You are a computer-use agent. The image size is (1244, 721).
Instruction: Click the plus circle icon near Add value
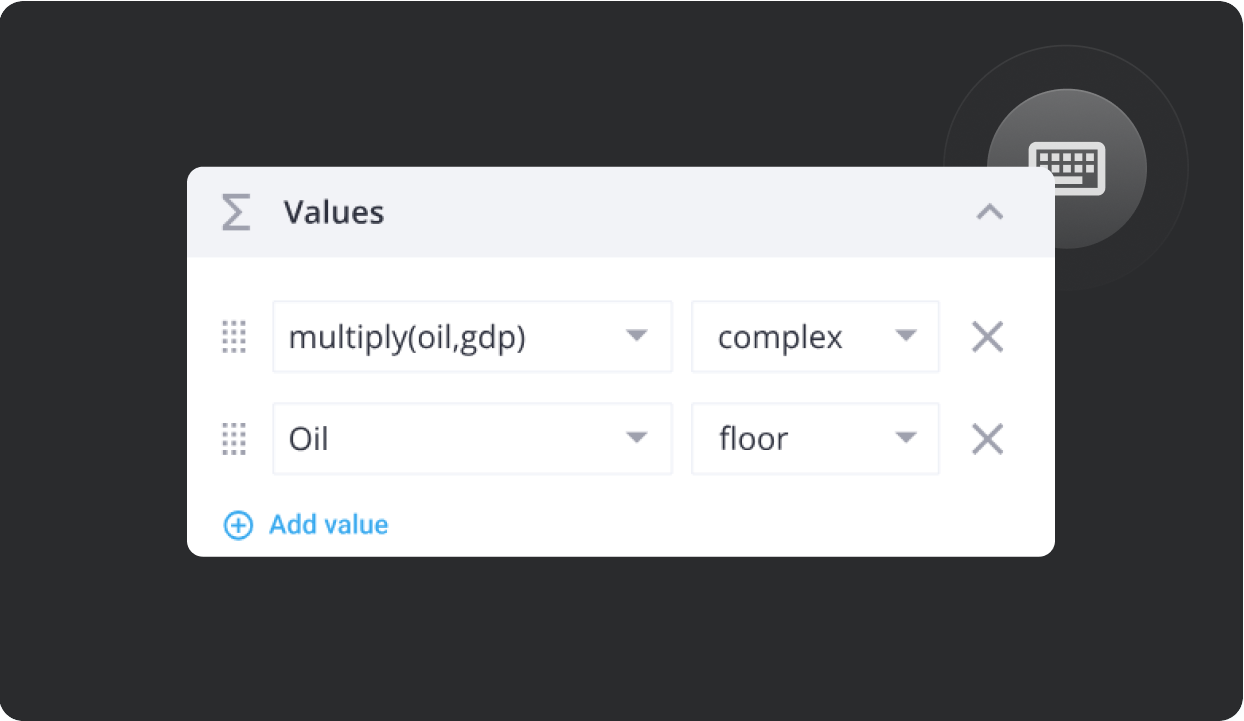coord(238,525)
